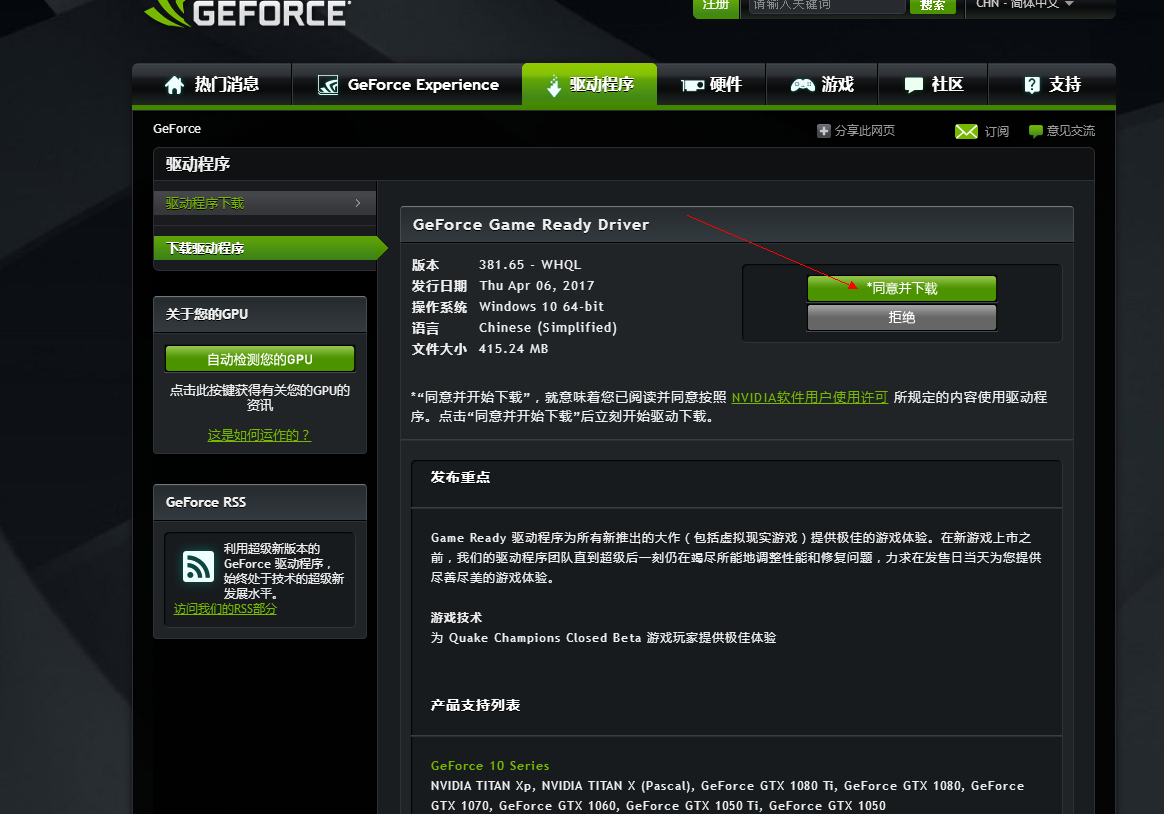
Task: Click the question mark support icon
Action: pyautogui.click(x=1032, y=85)
